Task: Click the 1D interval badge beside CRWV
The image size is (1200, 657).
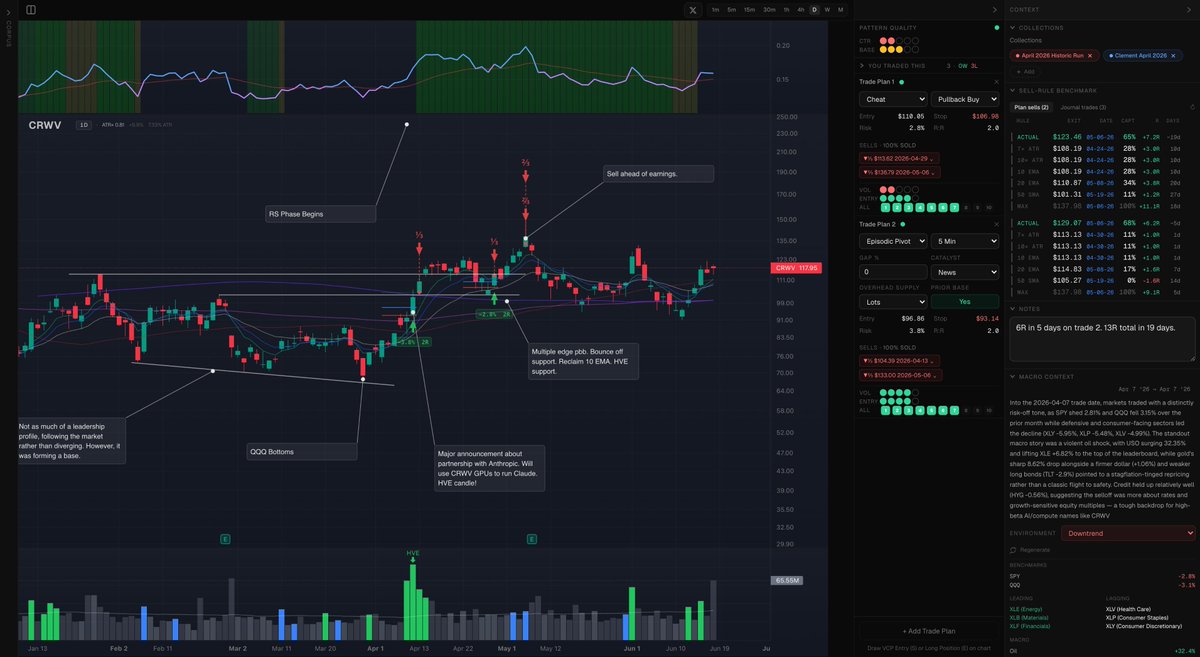Action: pyautogui.click(x=84, y=125)
